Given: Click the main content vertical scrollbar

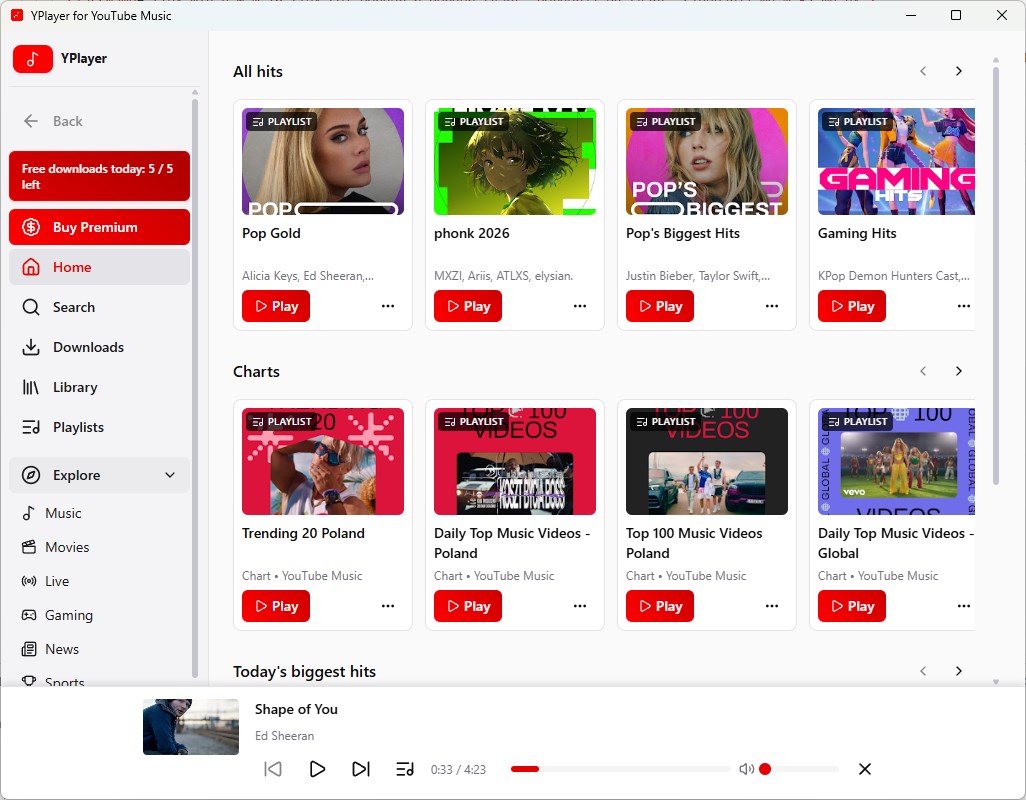Looking at the screenshot, I should [x=996, y=275].
